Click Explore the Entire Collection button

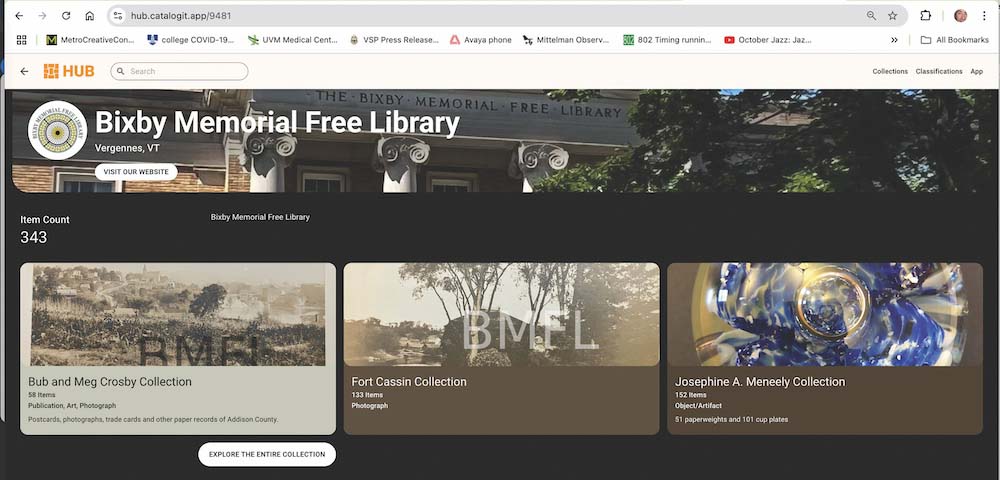pos(267,454)
